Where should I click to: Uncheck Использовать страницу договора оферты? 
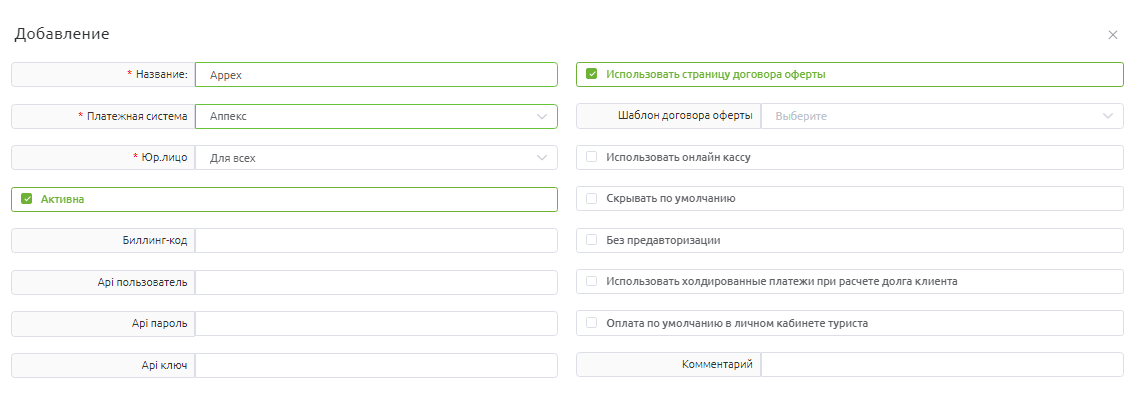click(x=592, y=74)
